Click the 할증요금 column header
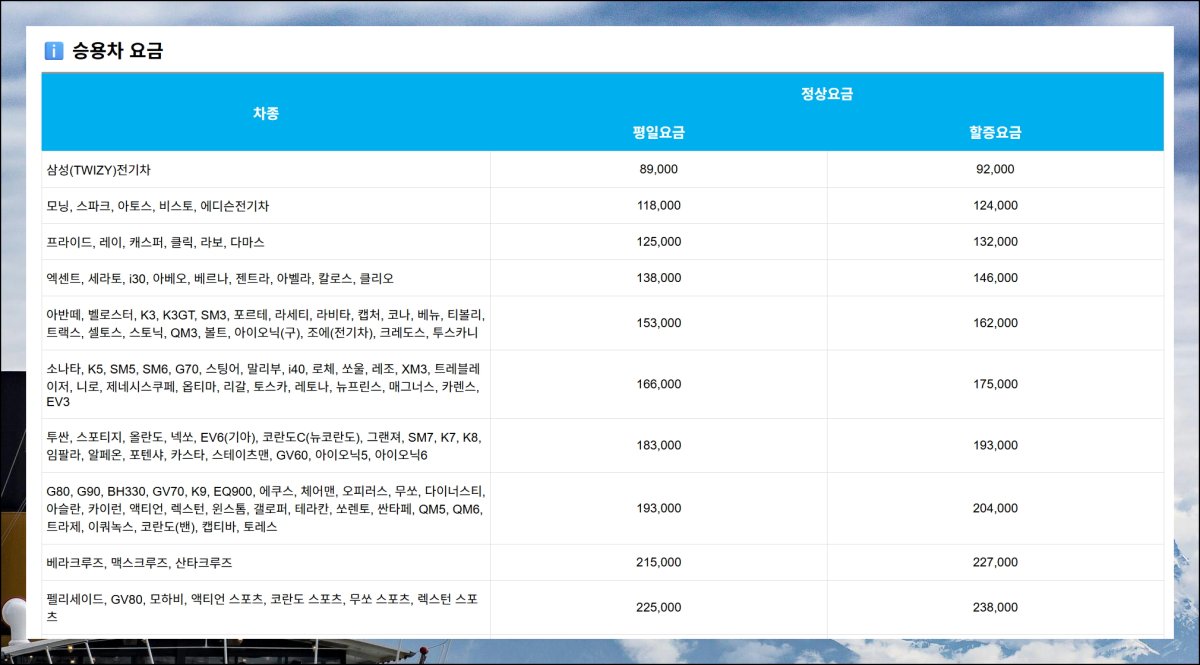The image size is (1200, 665). point(995,132)
